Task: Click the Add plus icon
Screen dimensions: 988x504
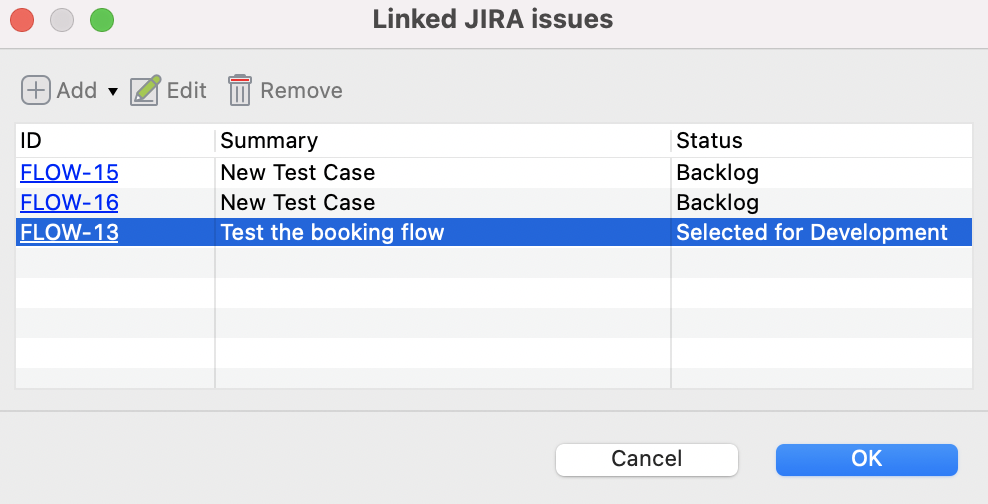Action: pyautogui.click(x=35, y=90)
